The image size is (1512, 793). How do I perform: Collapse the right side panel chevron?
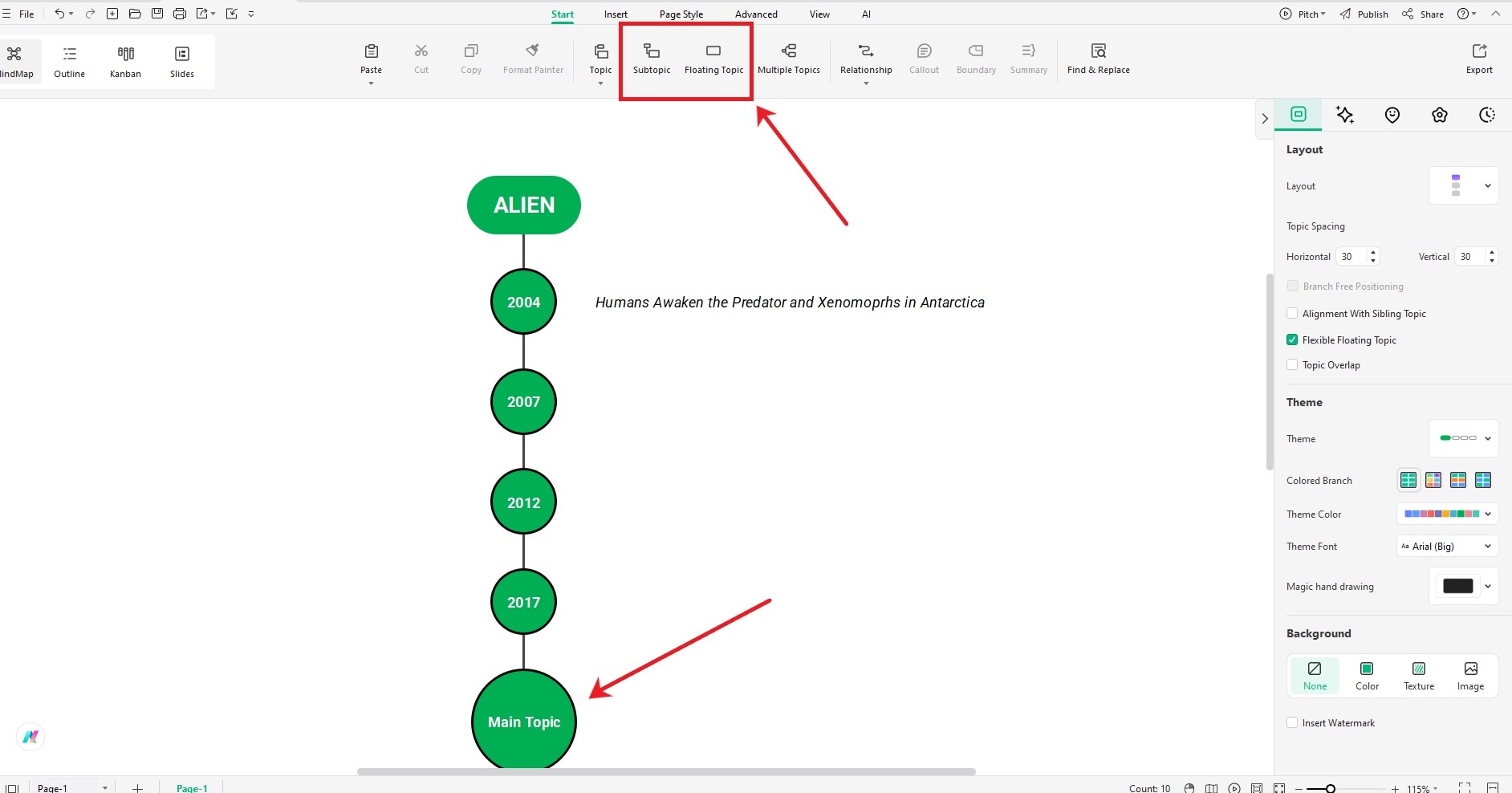(1265, 118)
